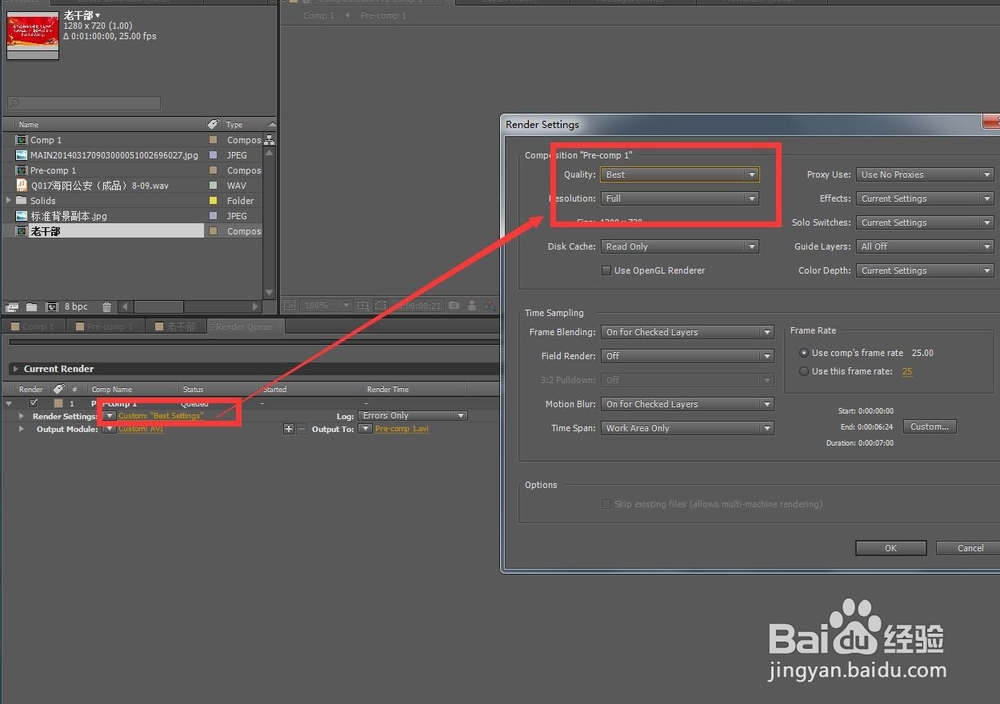Open the Time Span dropdown
Image resolution: width=1000 pixels, height=704 pixels.
(688, 429)
